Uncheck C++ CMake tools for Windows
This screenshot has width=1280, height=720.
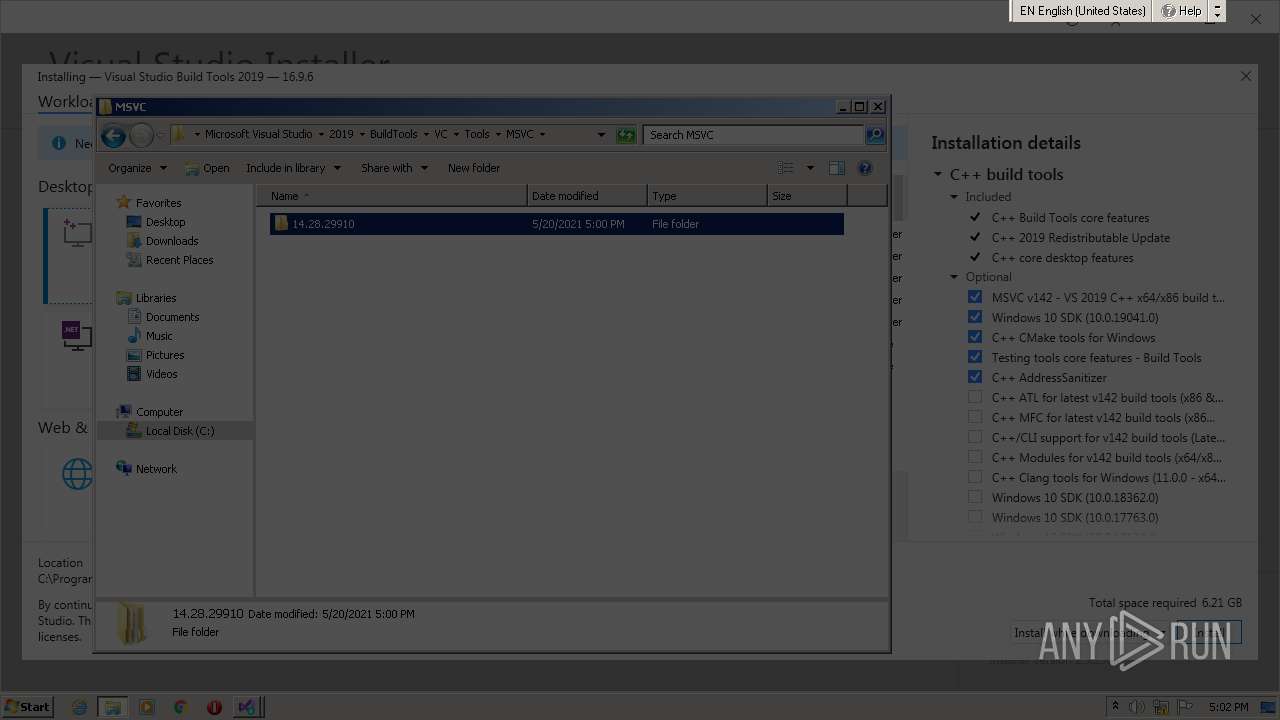(975, 337)
